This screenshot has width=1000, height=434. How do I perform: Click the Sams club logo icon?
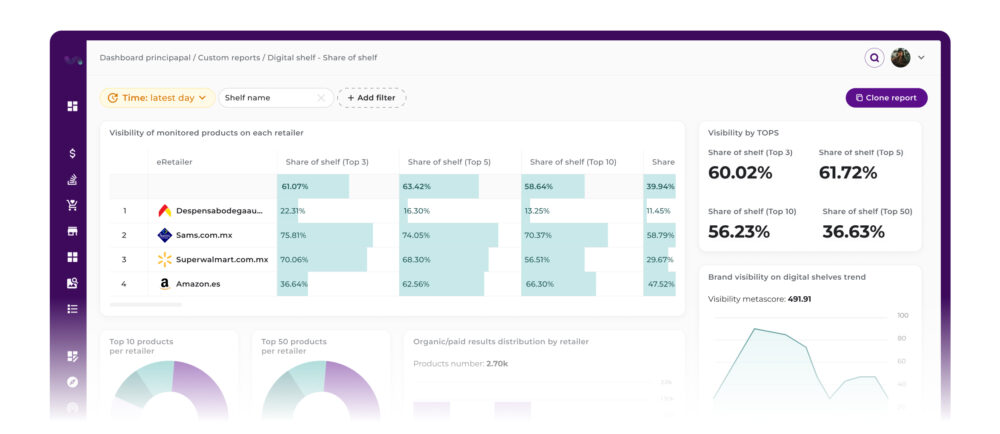pos(165,235)
